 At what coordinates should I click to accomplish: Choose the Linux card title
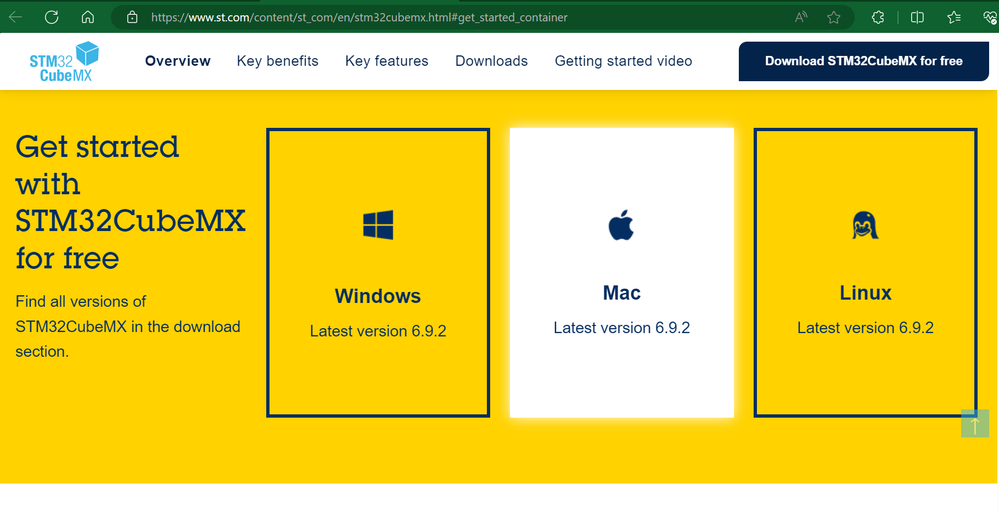tap(865, 293)
